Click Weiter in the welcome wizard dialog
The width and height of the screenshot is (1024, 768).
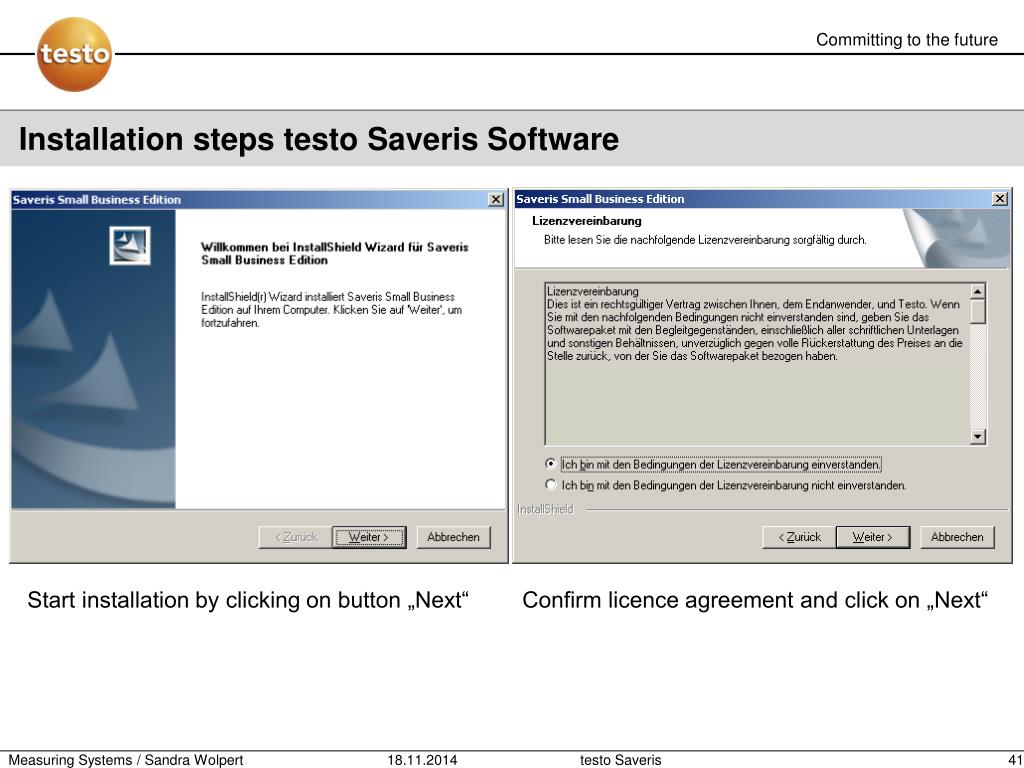coord(369,537)
